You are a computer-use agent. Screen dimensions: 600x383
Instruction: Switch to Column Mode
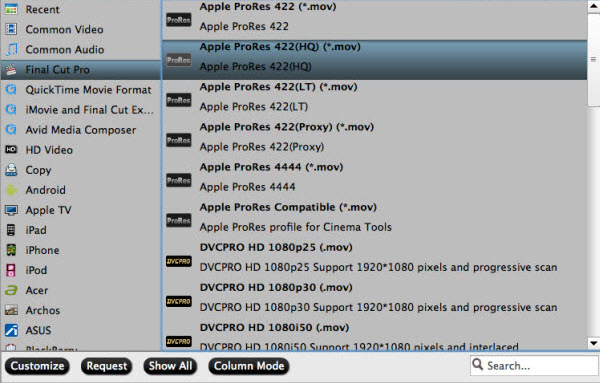point(249,366)
